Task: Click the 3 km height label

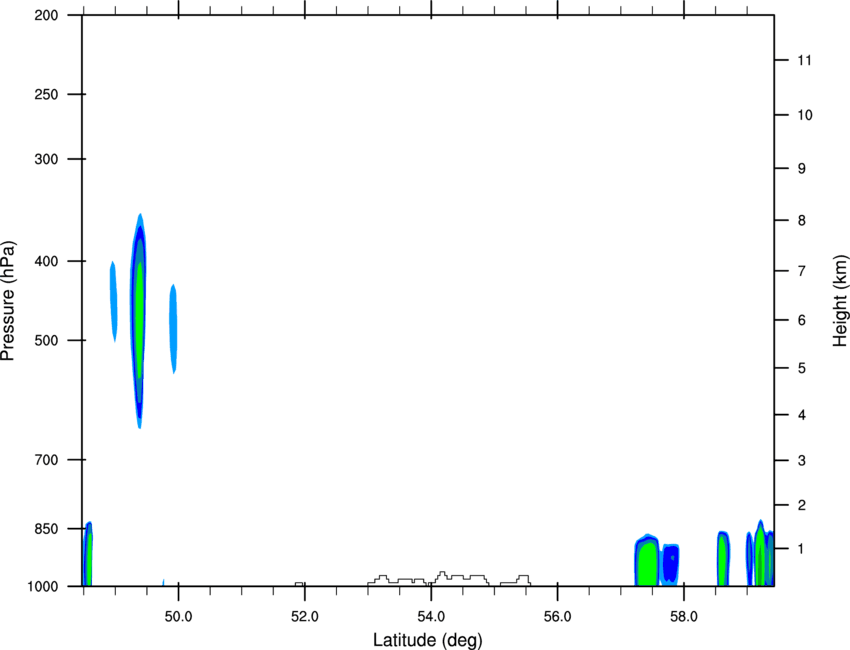Action: pyautogui.click(x=802, y=461)
